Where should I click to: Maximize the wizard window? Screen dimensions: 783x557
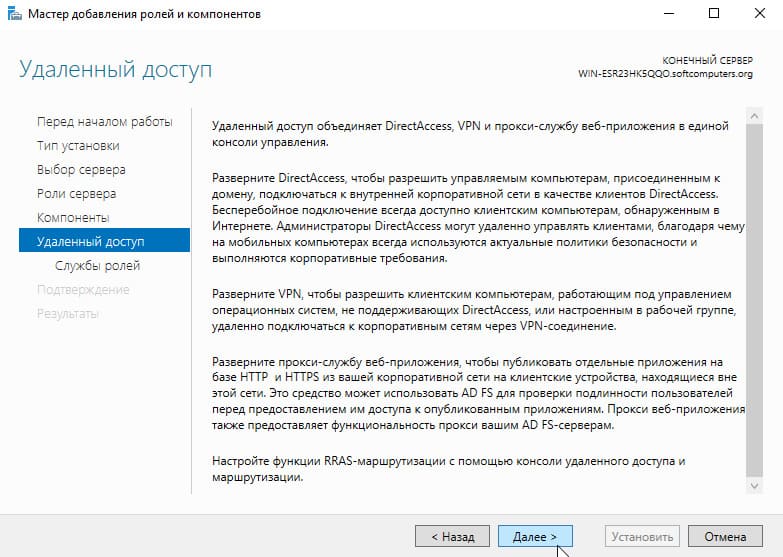pos(714,13)
